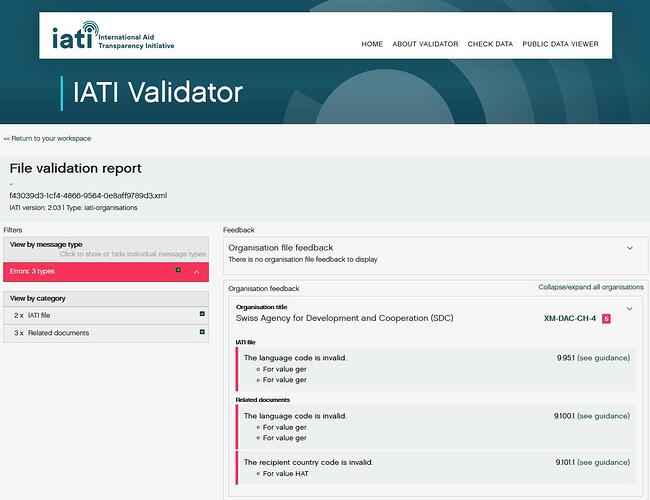Toggle the Errors message type checkbox
Viewport: 650px width, 500px height.
tap(179, 271)
